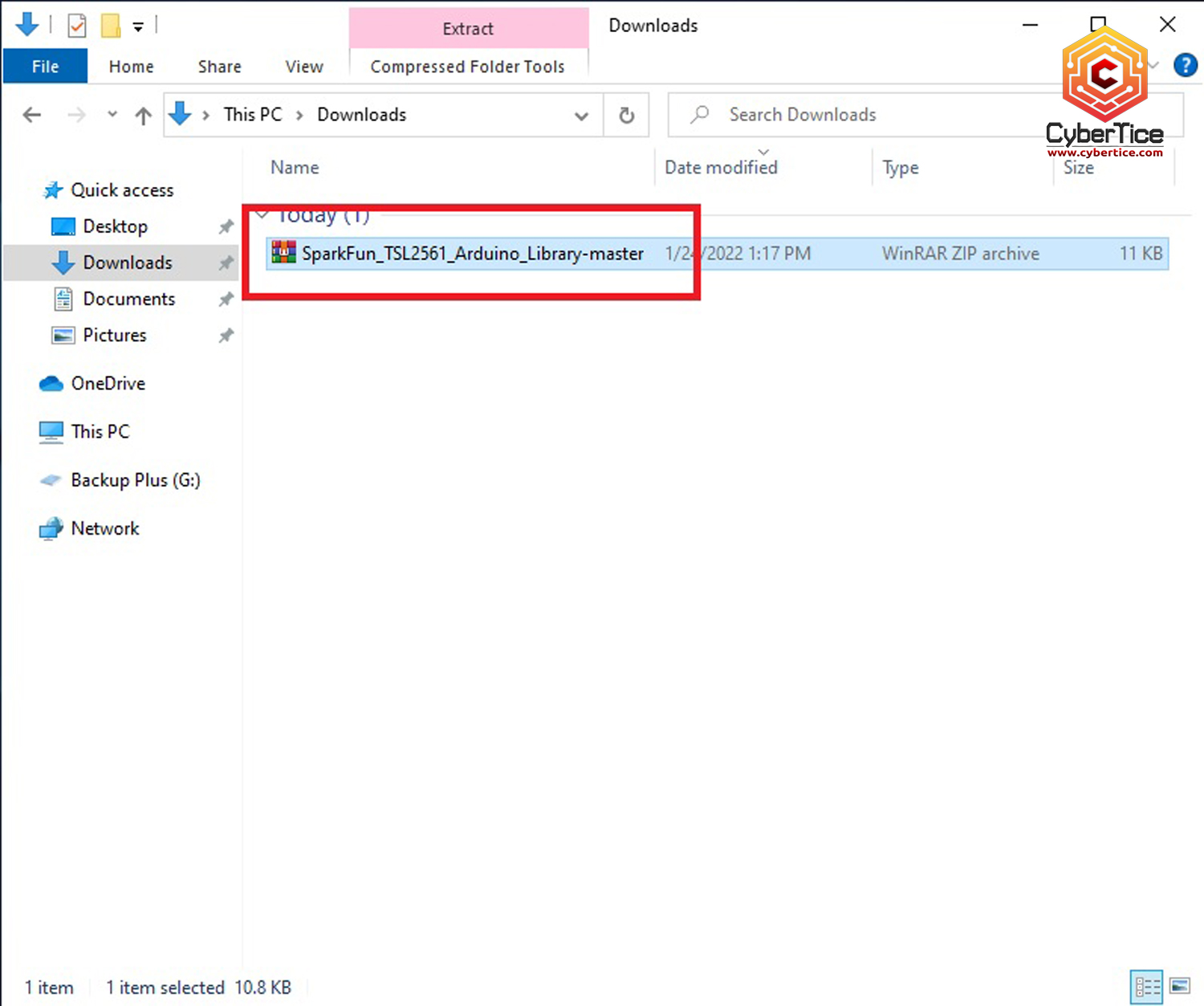
Task: Switch to Large icons view layout
Action: click(1180, 987)
